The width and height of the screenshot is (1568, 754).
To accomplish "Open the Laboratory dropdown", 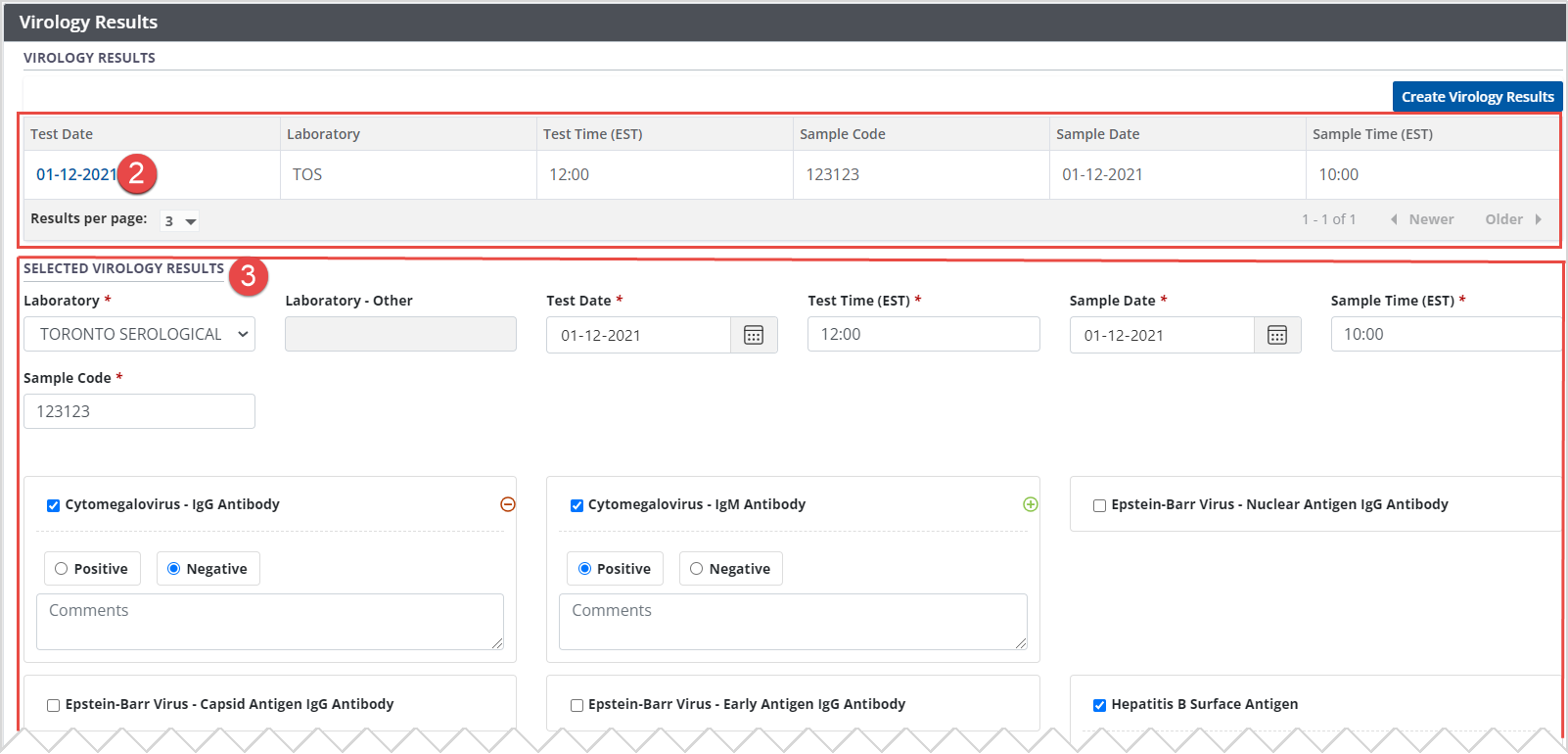I will pyautogui.click(x=139, y=334).
